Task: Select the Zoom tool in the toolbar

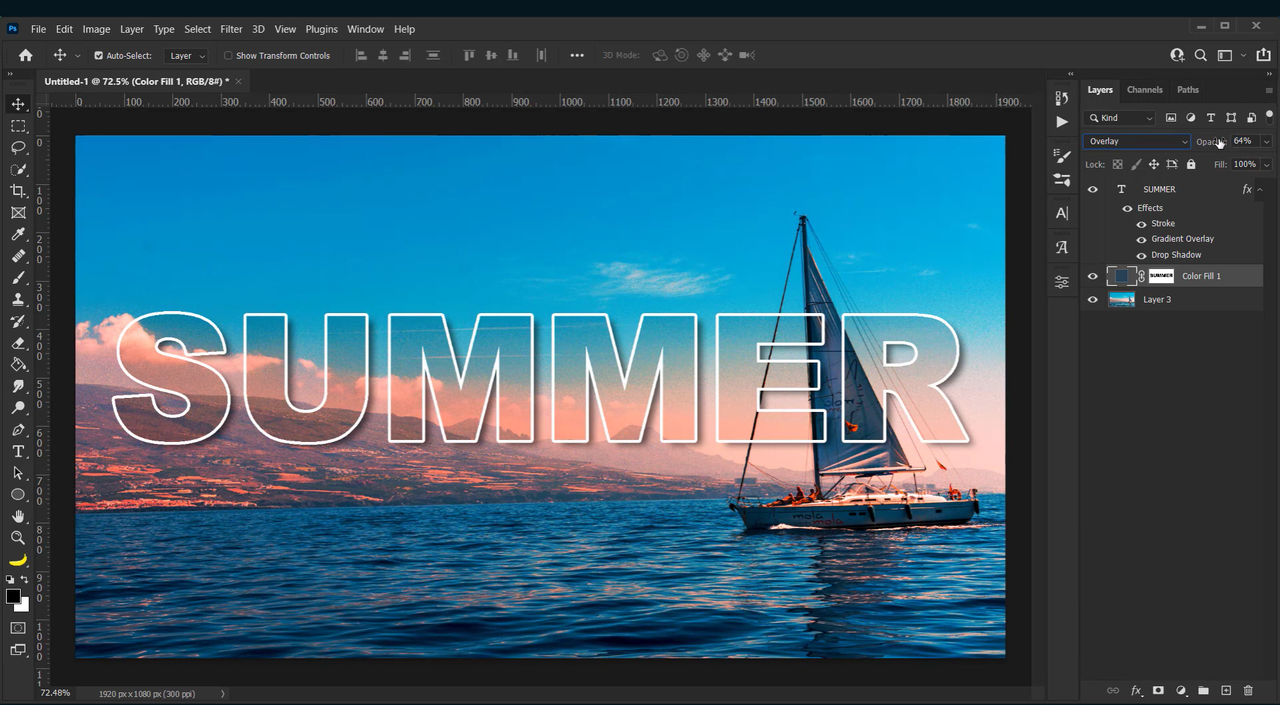Action: pyautogui.click(x=18, y=538)
